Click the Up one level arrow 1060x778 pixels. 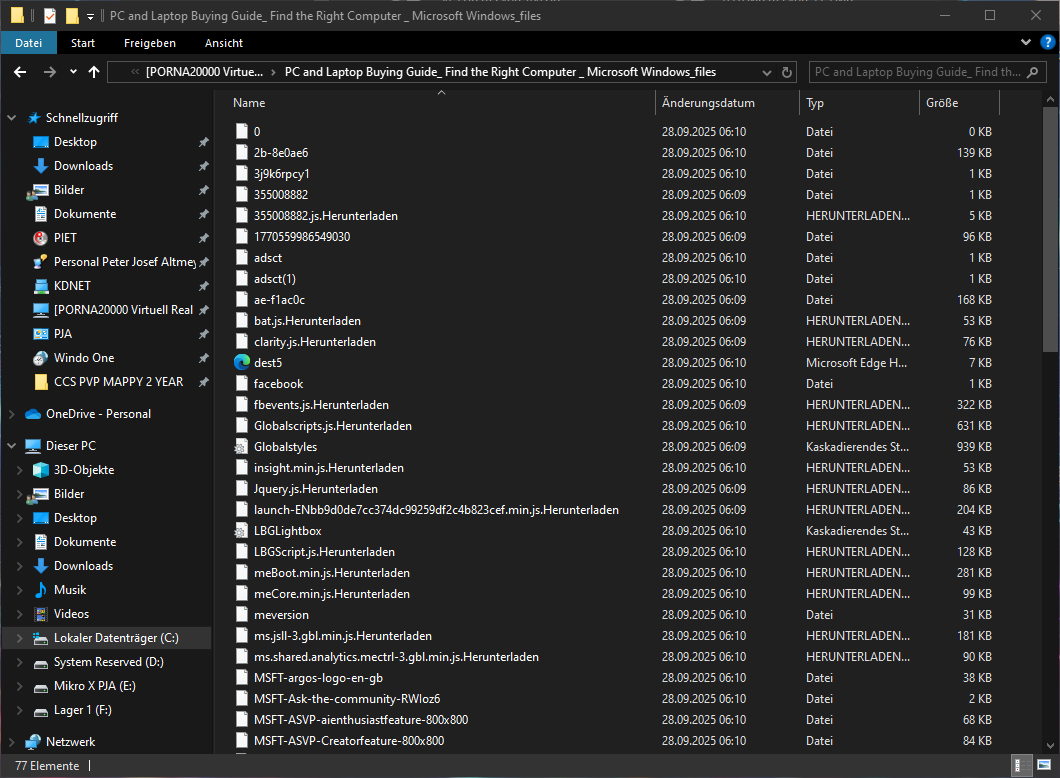coord(94,72)
